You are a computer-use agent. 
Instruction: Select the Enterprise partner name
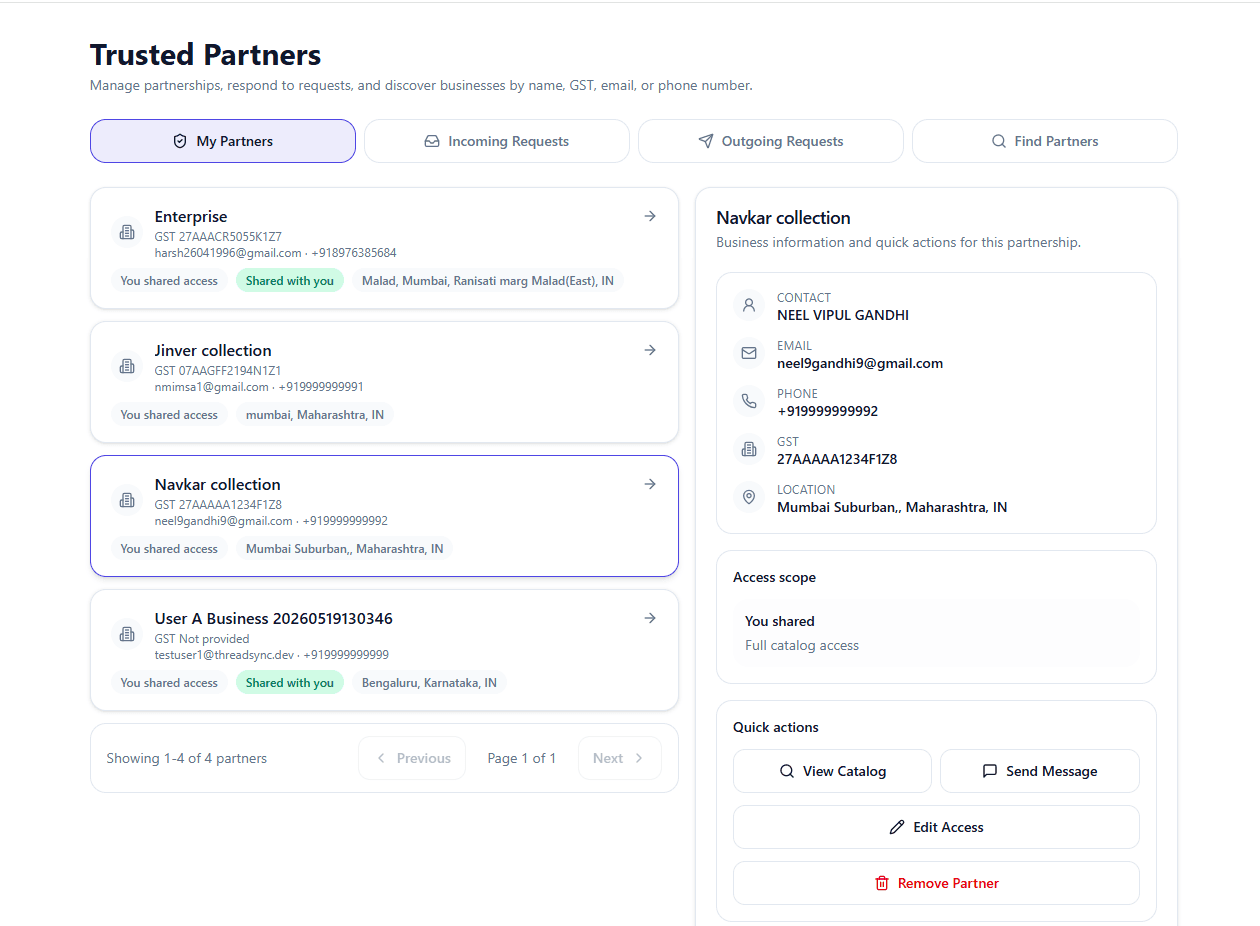191,216
